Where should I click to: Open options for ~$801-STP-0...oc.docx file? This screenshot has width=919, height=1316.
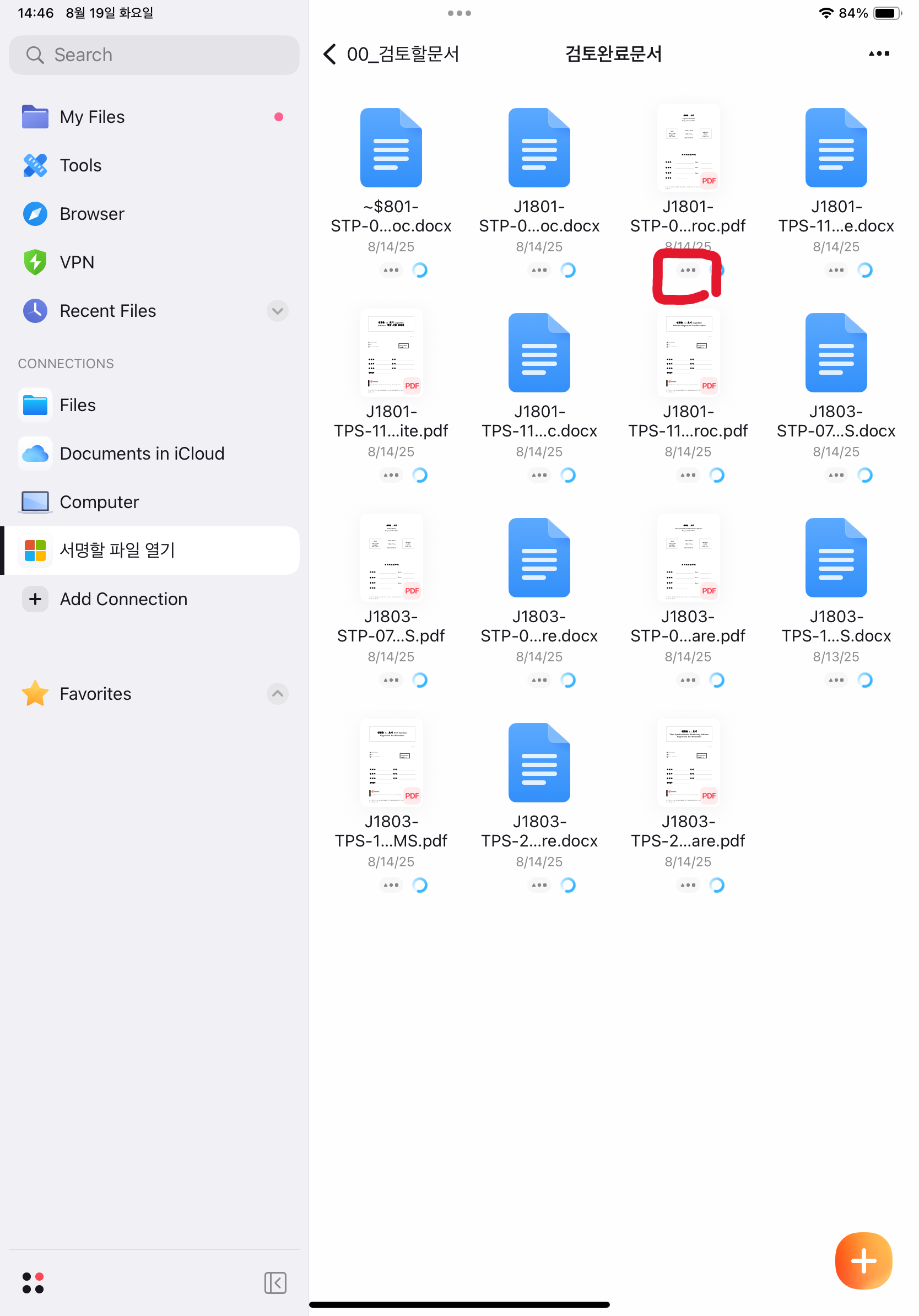(391, 270)
